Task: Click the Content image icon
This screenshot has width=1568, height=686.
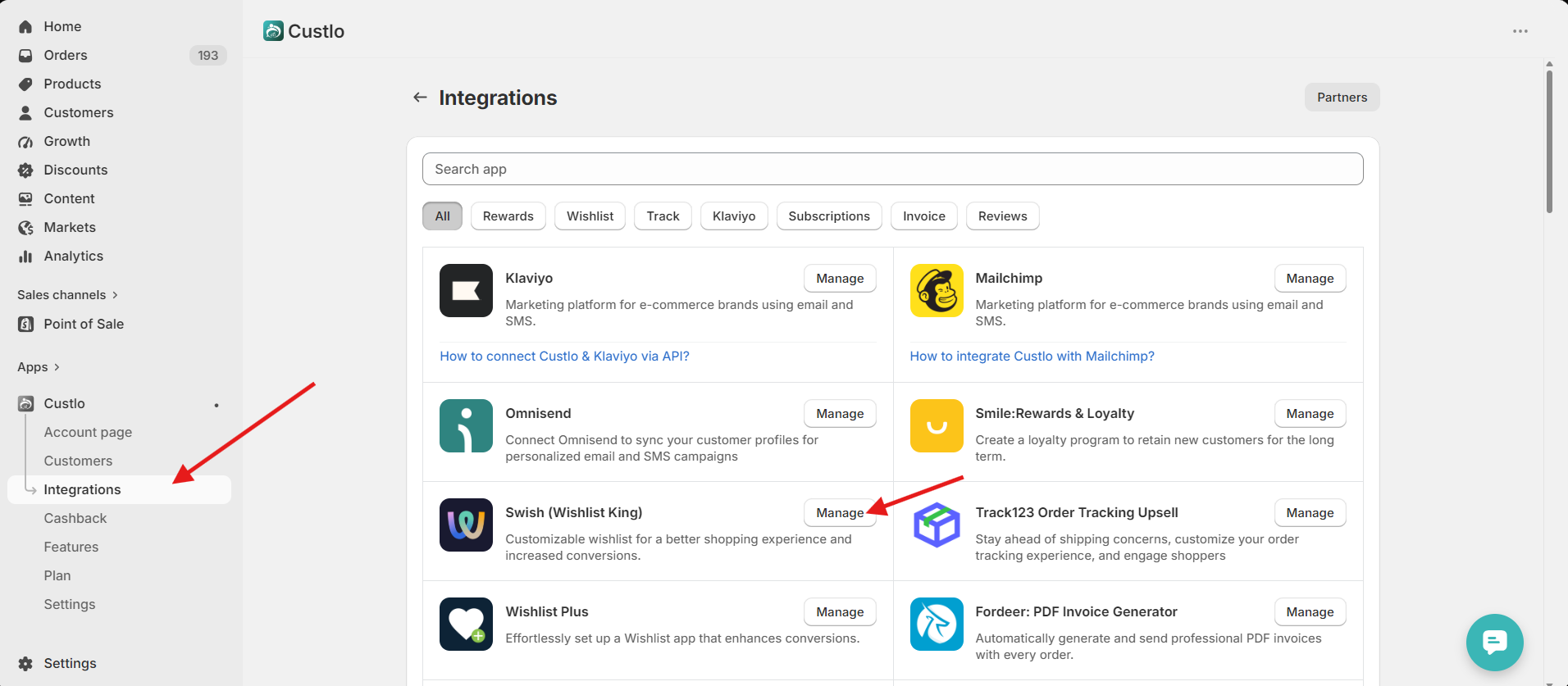Action: coord(25,199)
